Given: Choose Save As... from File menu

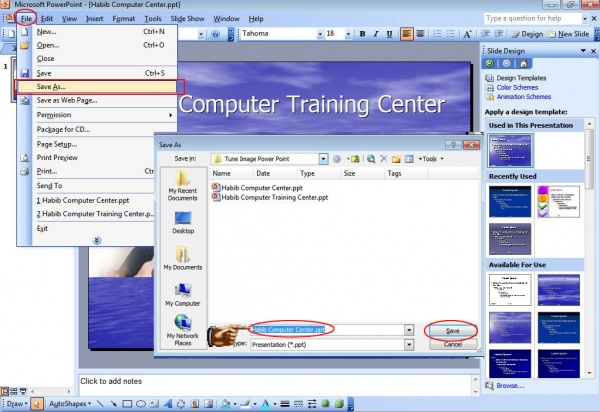Looking at the screenshot, I should coord(97,87).
